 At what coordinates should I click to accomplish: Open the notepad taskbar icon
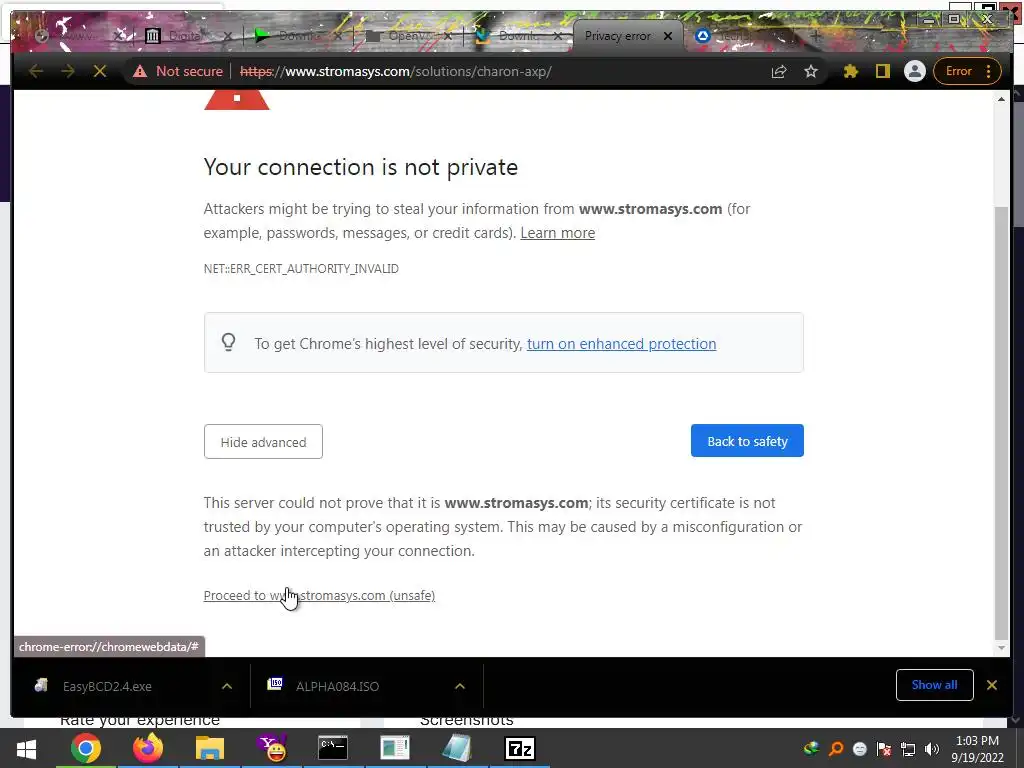point(457,748)
